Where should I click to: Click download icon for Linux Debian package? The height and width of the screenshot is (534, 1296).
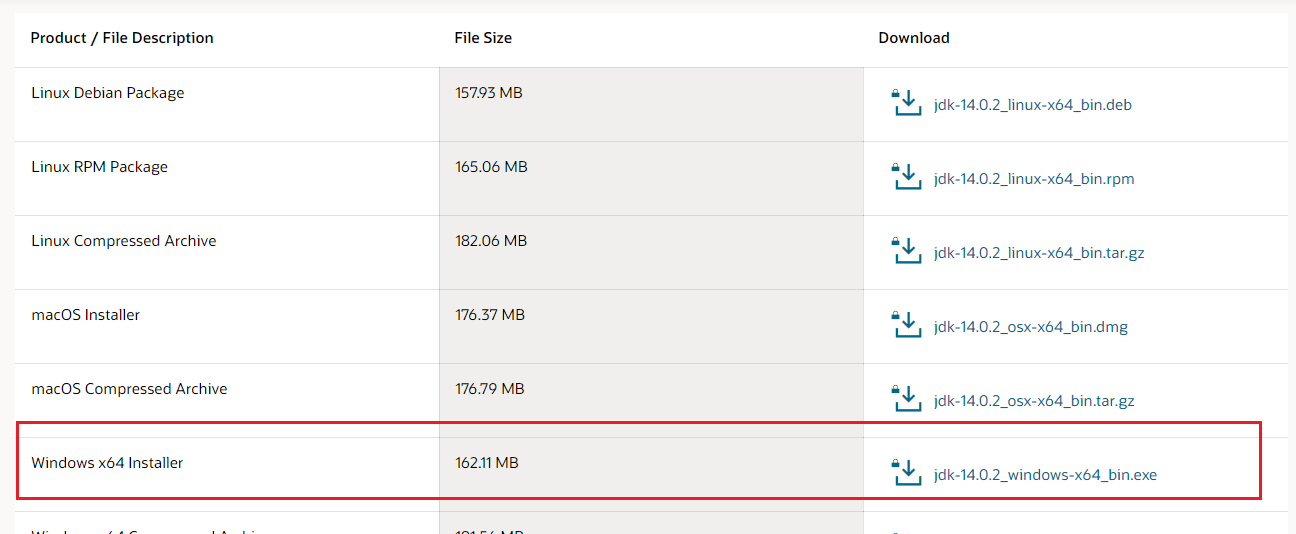tap(905, 103)
